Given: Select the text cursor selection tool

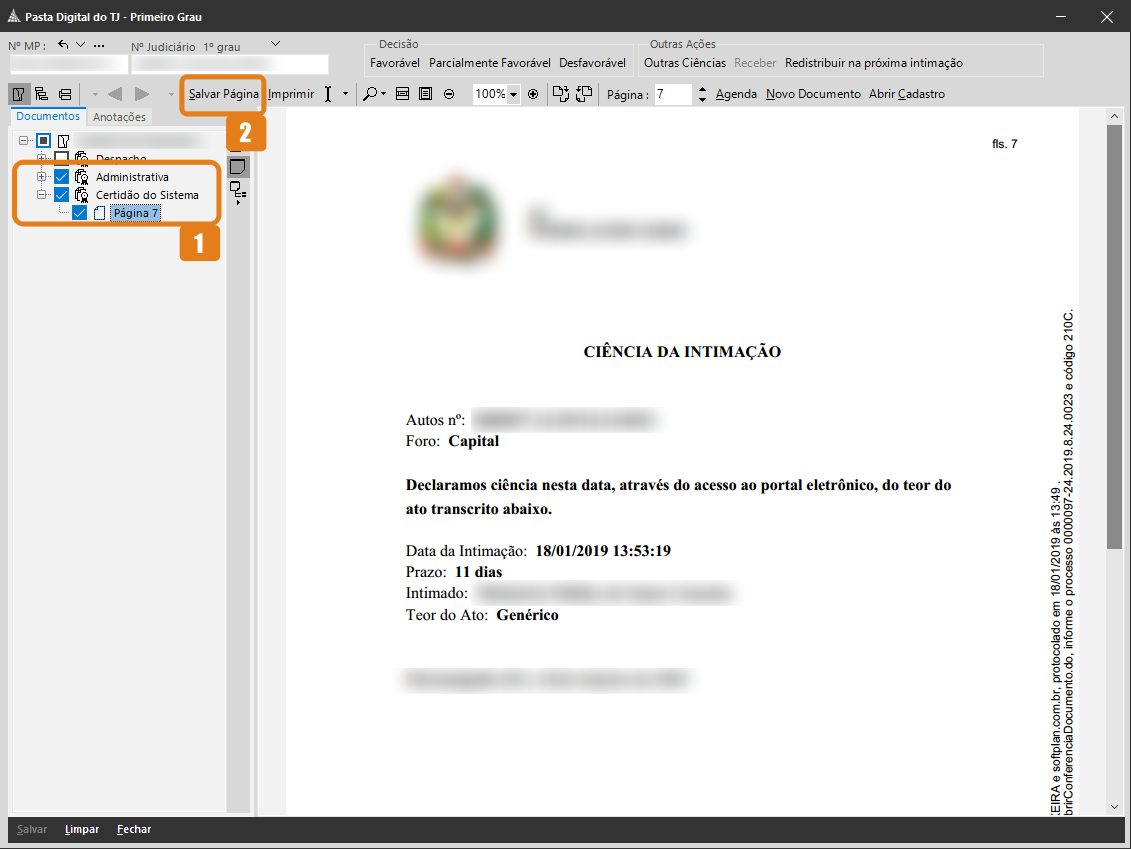Looking at the screenshot, I should click(327, 94).
